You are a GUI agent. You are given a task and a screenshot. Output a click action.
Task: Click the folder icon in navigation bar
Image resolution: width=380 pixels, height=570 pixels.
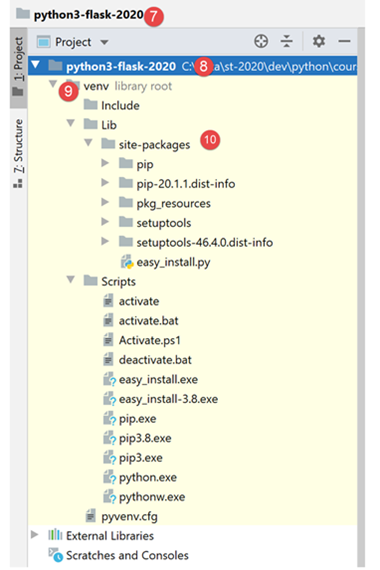[x=23, y=14]
